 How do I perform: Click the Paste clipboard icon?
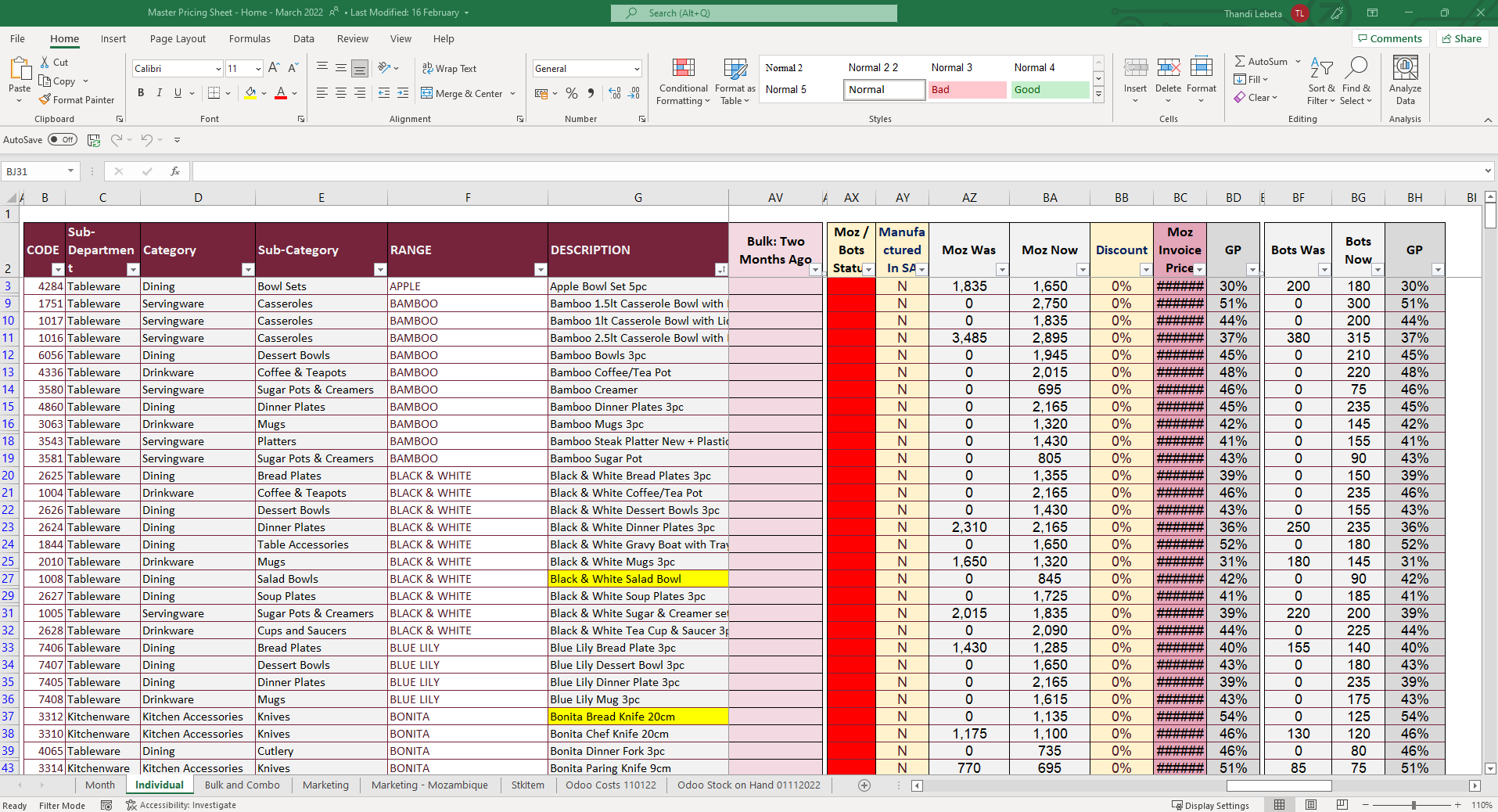pyautogui.click(x=20, y=69)
